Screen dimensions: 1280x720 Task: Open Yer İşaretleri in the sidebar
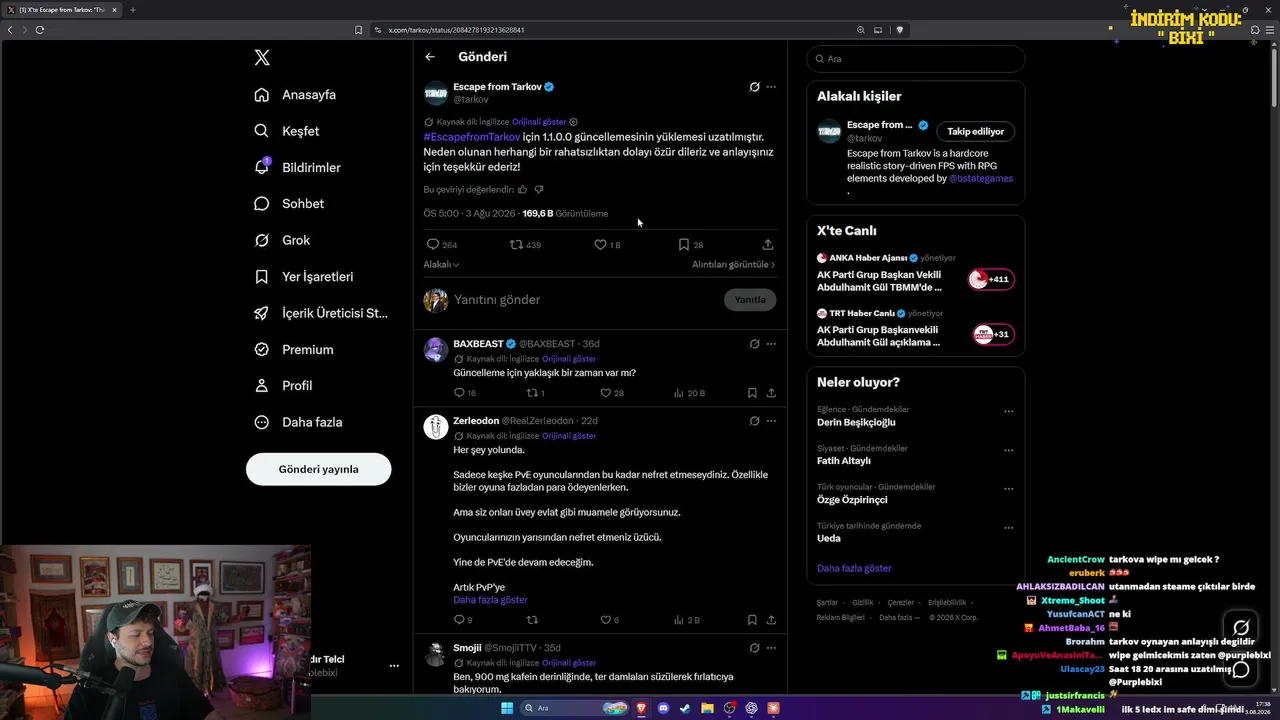point(303,276)
